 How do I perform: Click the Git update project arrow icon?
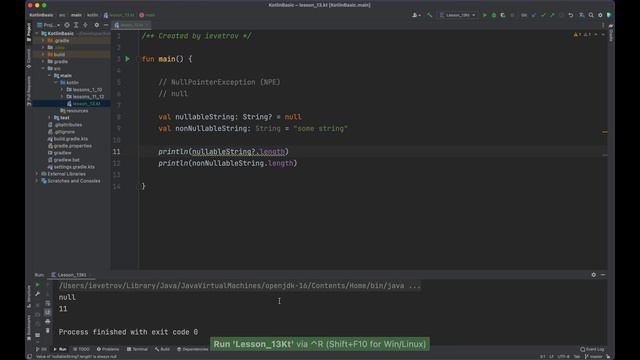[x=534, y=15]
